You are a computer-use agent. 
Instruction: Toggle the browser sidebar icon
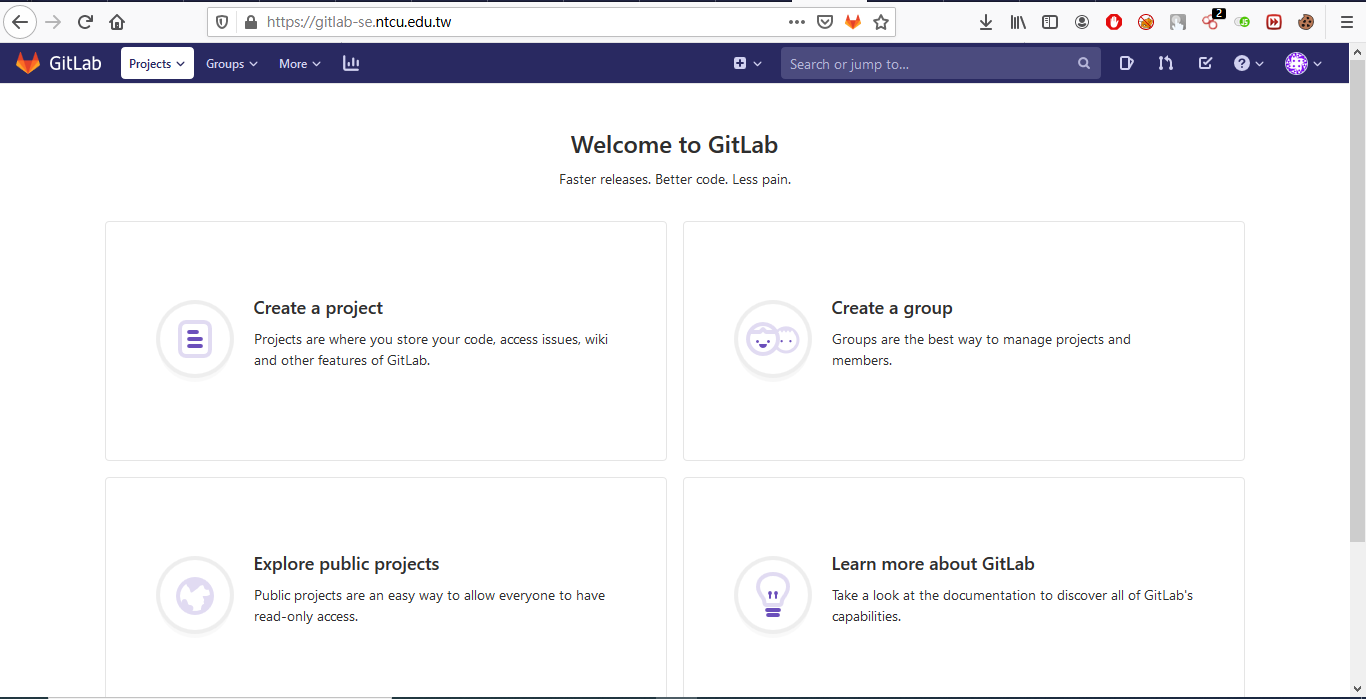click(1050, 22)
